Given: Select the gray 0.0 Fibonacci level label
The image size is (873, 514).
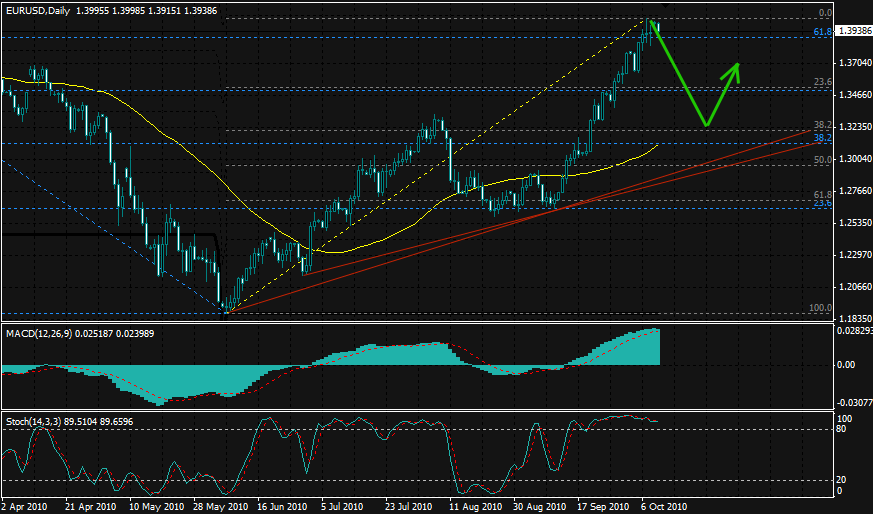Looking at the screenshot, I should pyautogui.click(x=825, y=13).
